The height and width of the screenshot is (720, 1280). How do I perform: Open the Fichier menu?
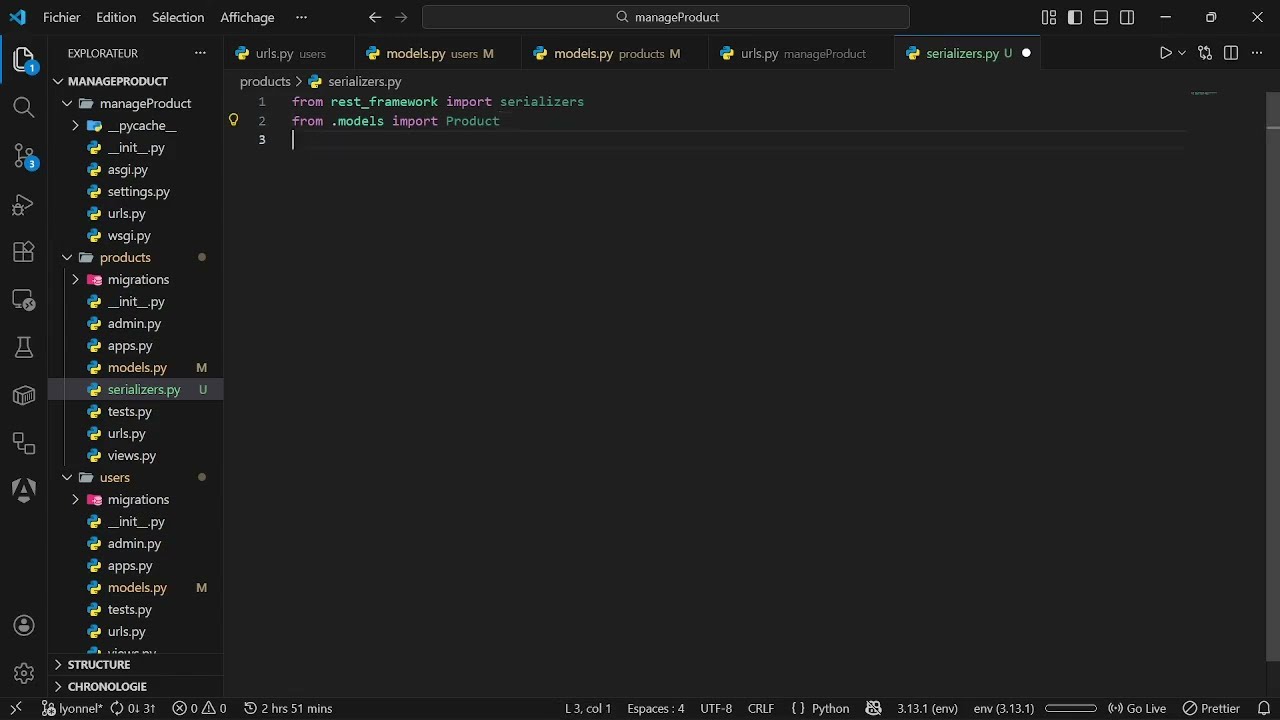click(62, 17)
